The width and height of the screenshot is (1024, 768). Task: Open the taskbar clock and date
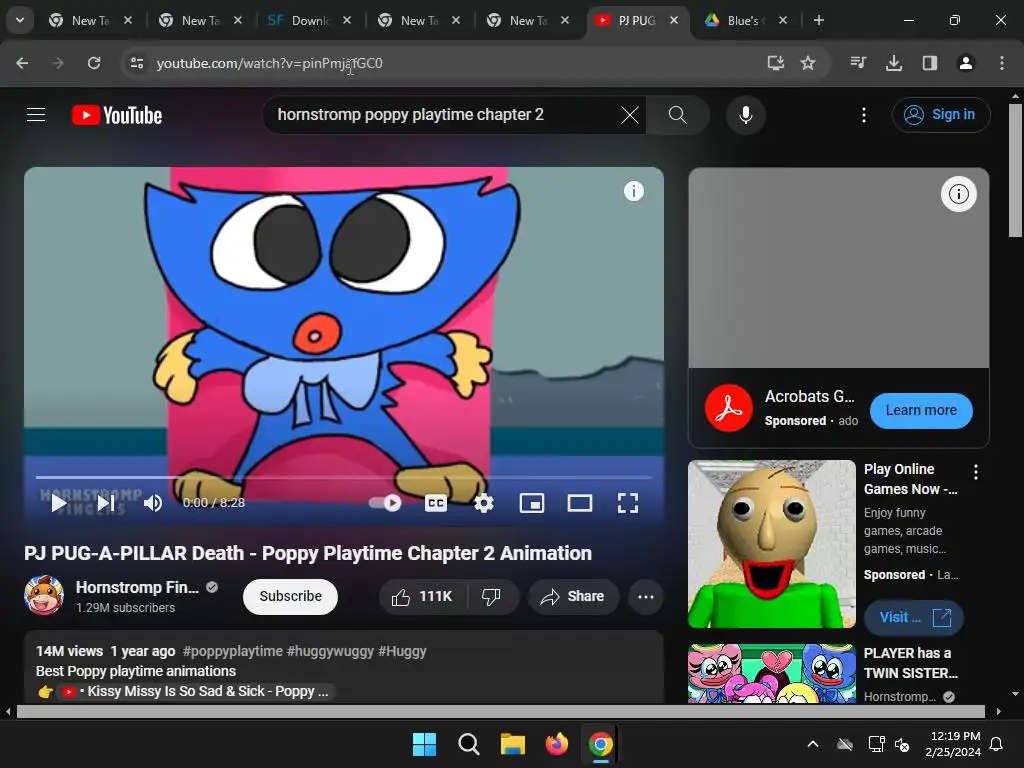point(952,744)
